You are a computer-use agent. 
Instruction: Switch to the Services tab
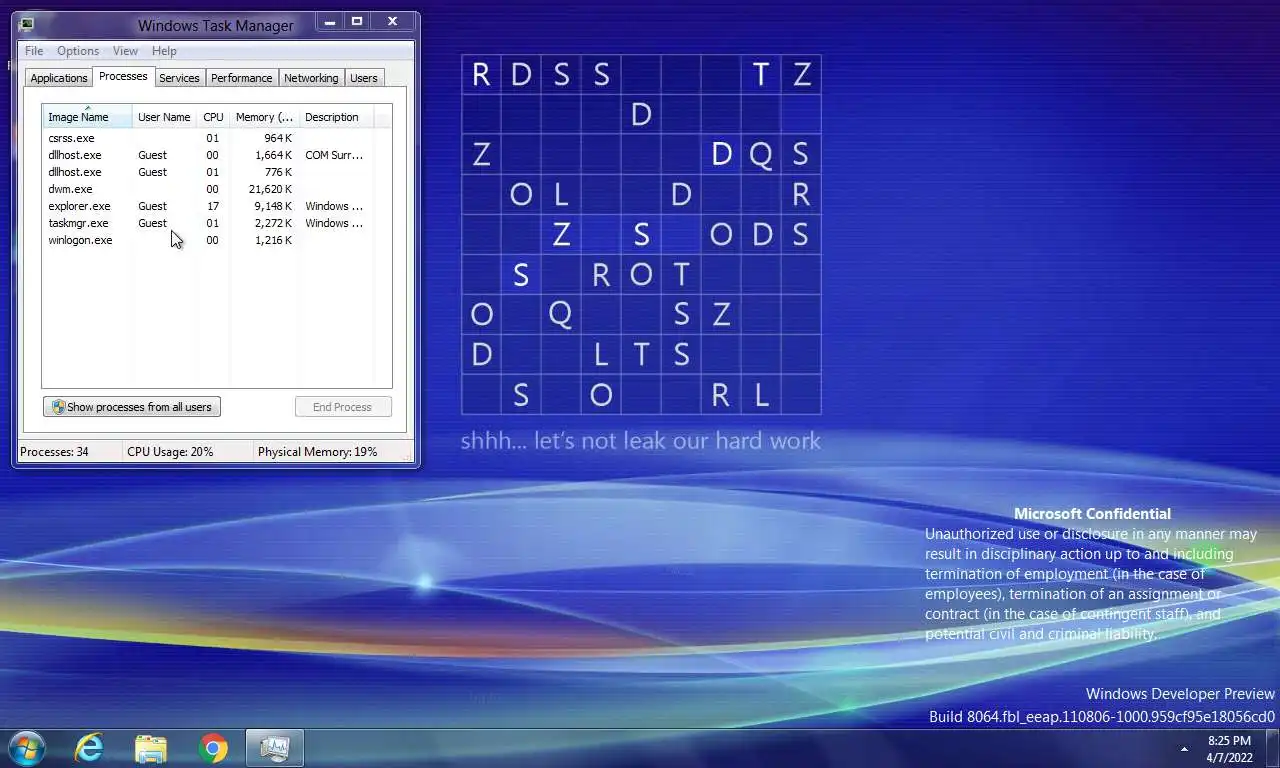pos(179,78)
